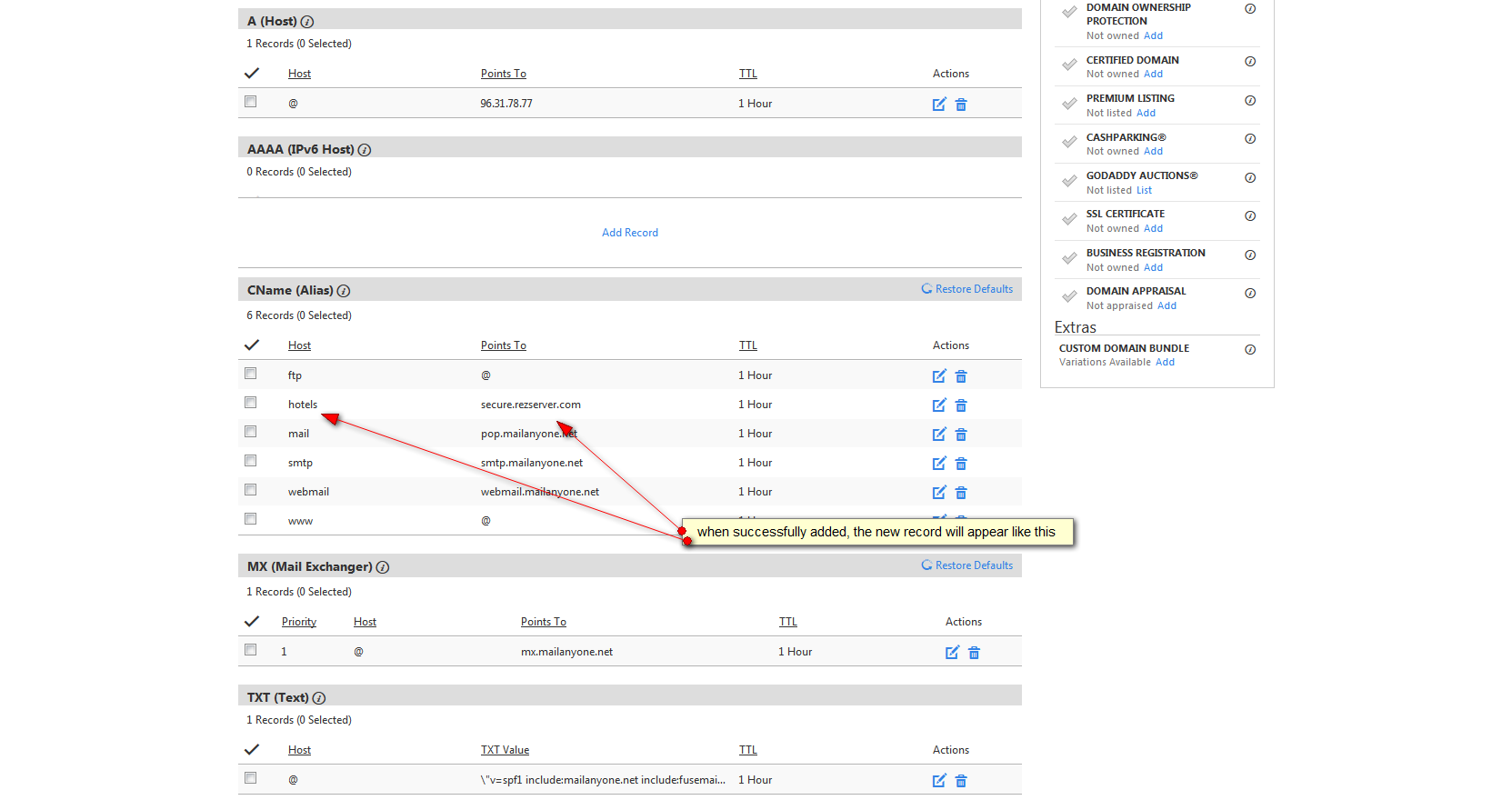Sort MX records by Priority
The height and width of the screenshot is (810, 1512).
[299, 622]
